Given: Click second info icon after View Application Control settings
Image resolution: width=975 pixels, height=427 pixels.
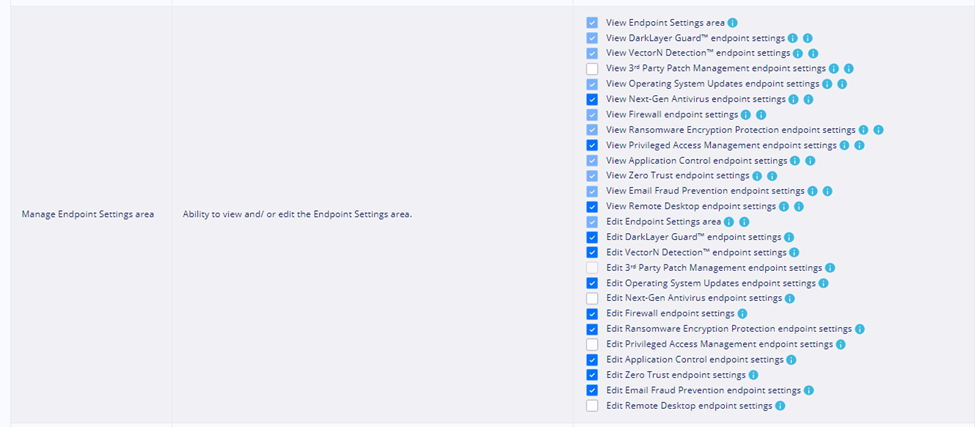Looking at the screenshot, I should pyautogui.click(x=810, y=160).
